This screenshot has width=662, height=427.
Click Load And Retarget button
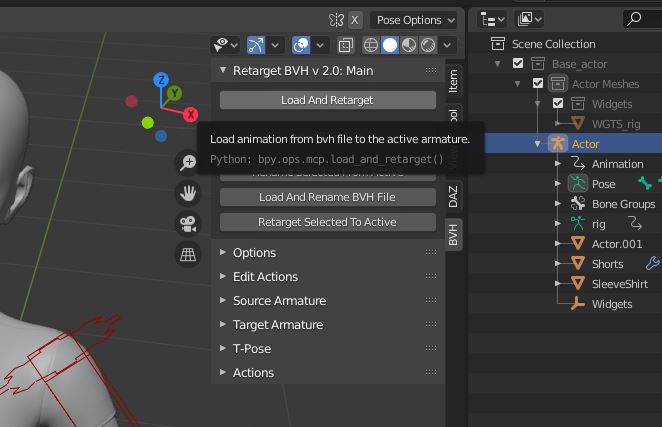tap(328, 100)
